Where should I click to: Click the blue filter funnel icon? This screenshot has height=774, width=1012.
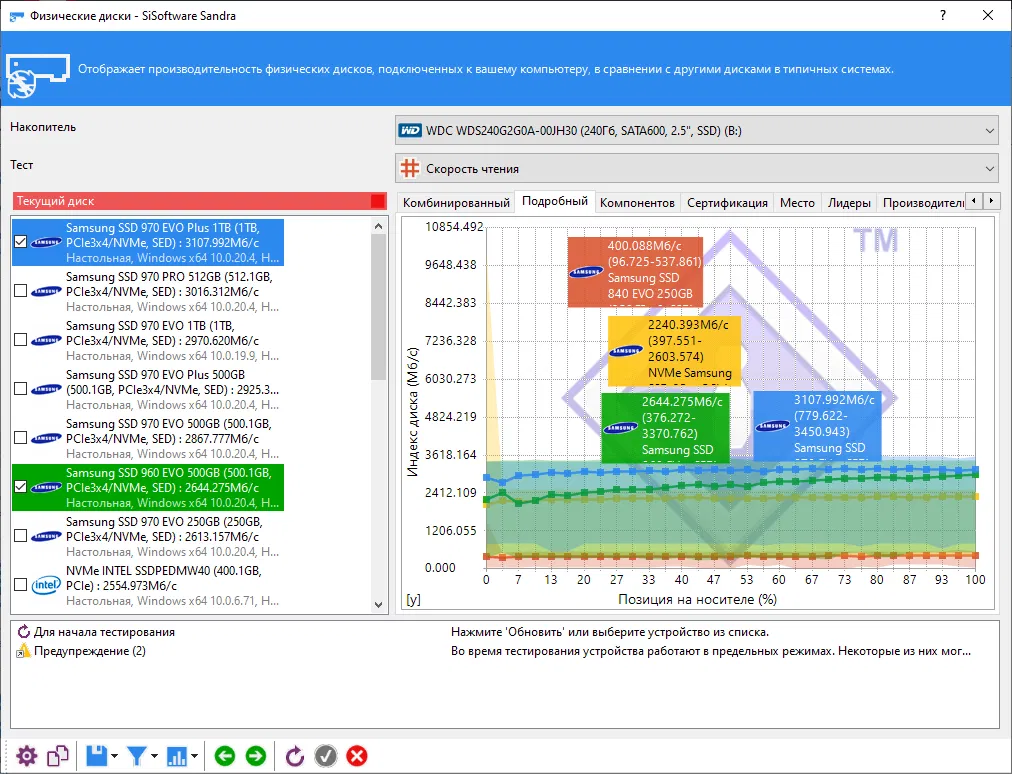click(x=137, y=756)
